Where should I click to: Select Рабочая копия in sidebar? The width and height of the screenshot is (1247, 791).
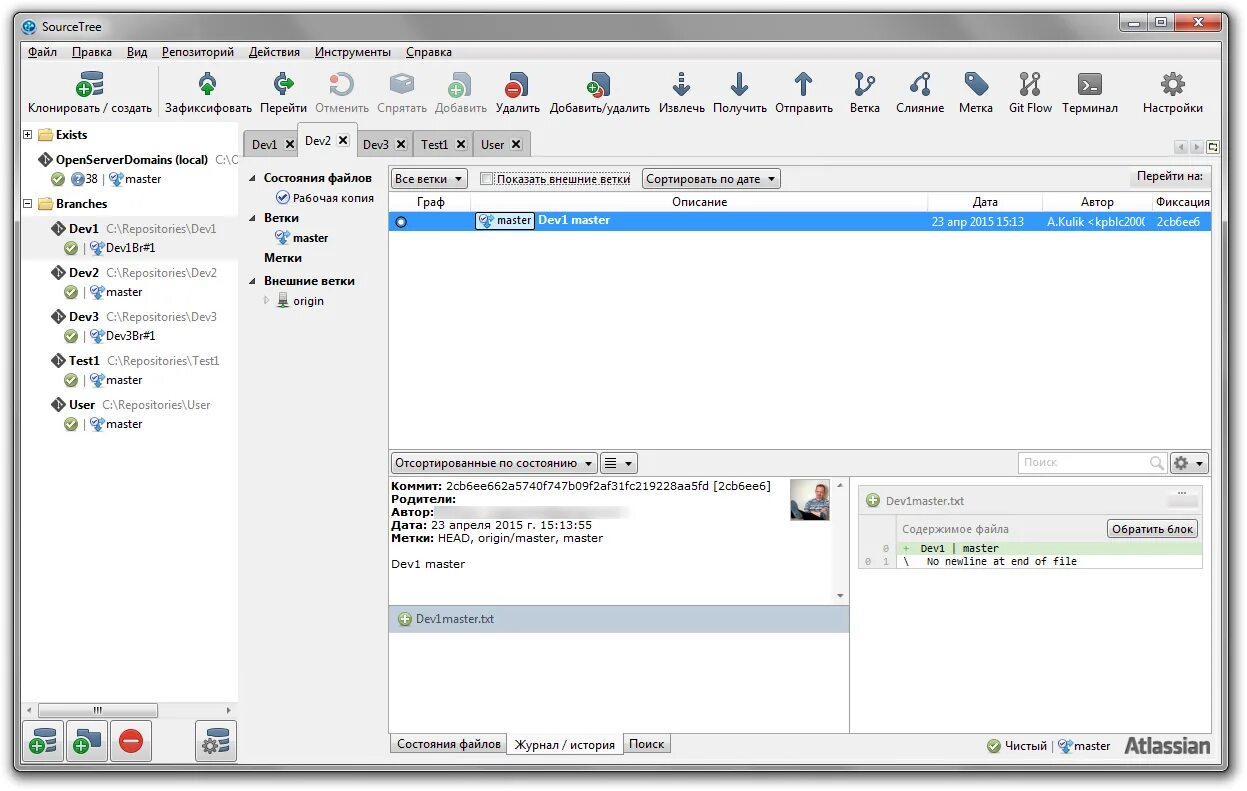333,198
